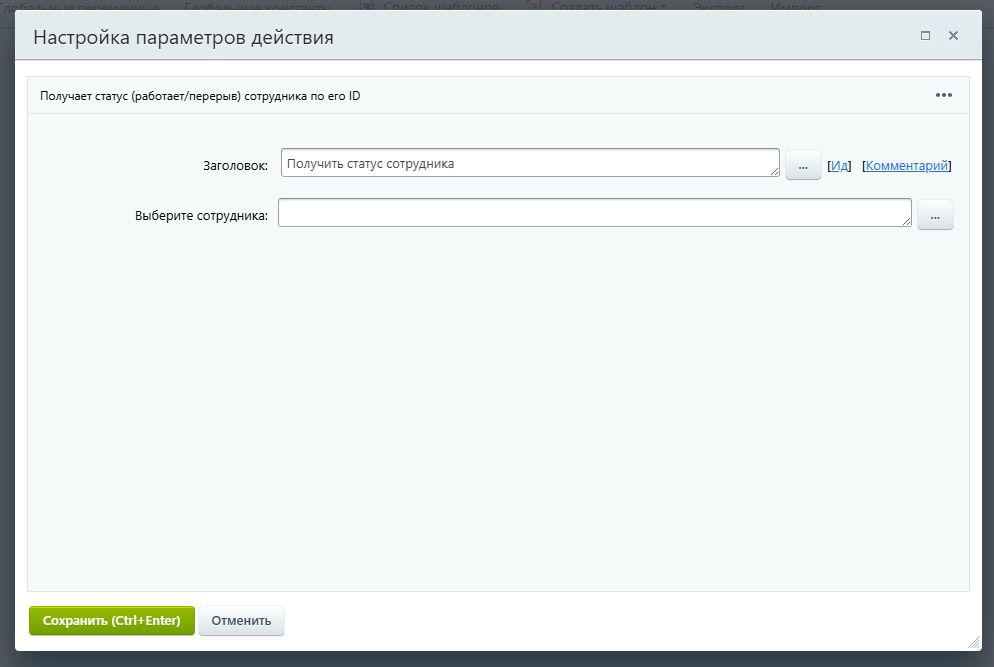
Task: Open the ellipsis menu in the action header
Action: click(x=942, y=95)
